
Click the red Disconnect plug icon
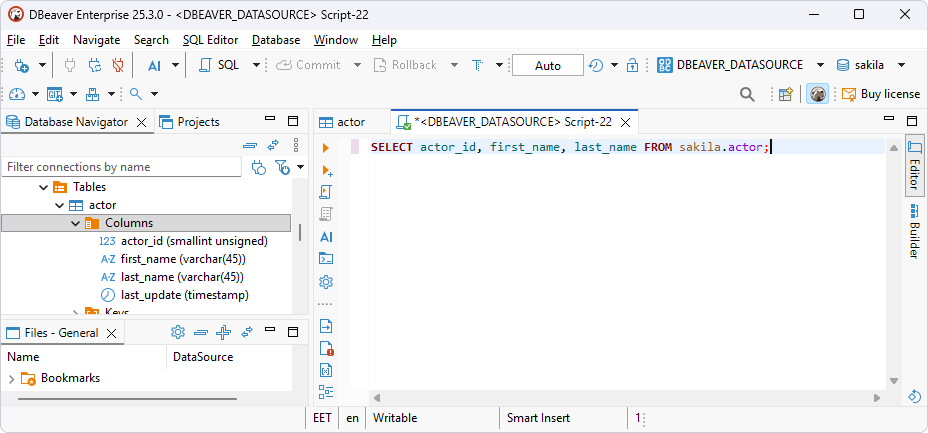coord(118,65)
